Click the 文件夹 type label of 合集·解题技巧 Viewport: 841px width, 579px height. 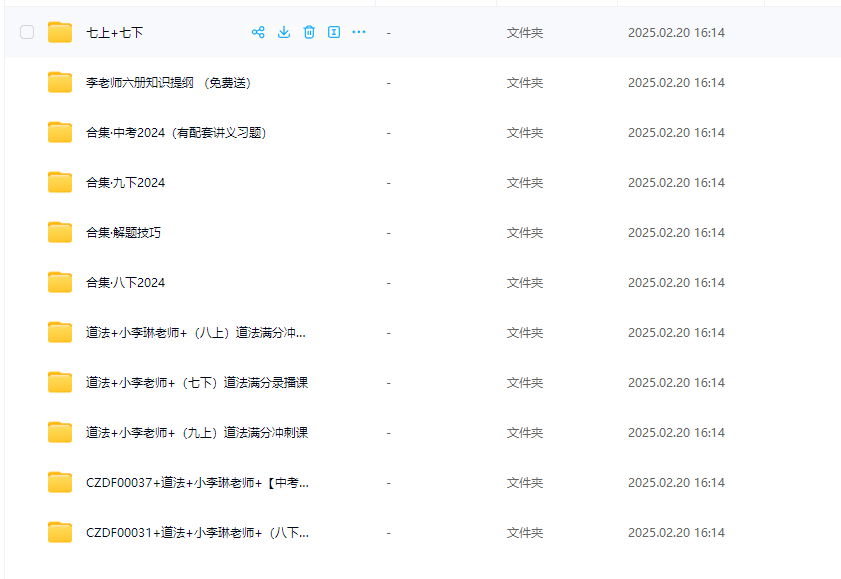pos(524,232)
